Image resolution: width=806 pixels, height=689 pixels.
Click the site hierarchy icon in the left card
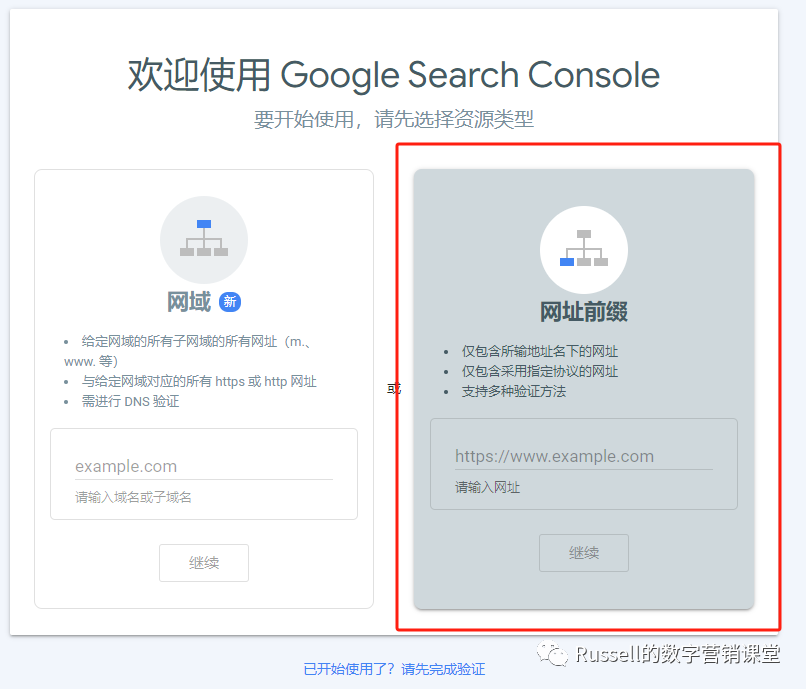click(203, 239)
